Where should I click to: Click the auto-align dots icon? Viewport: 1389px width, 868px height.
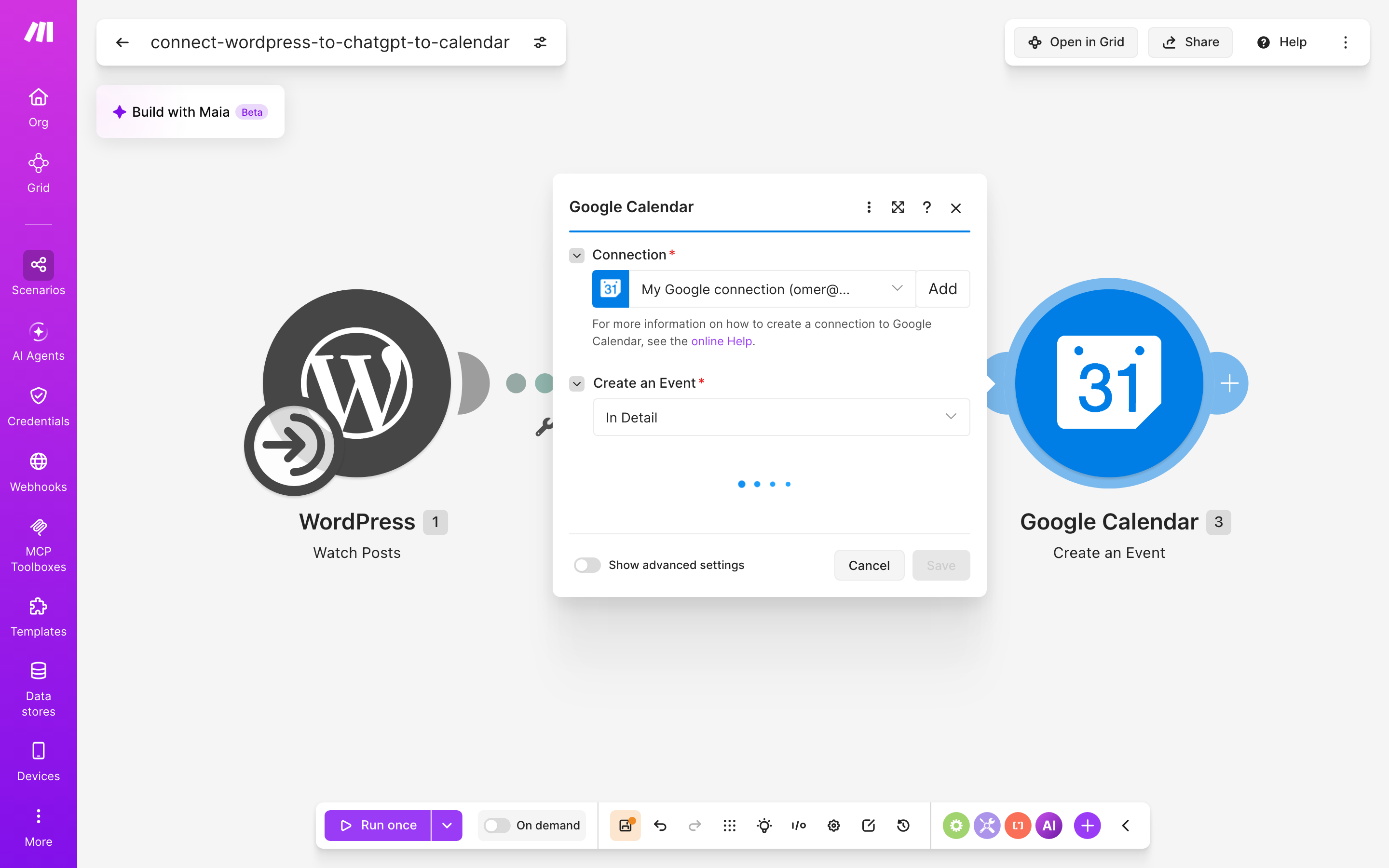(x=729, y=826)
